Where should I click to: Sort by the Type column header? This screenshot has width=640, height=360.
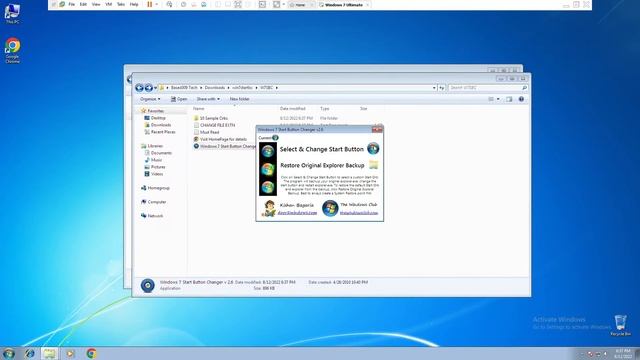[325, 109]
